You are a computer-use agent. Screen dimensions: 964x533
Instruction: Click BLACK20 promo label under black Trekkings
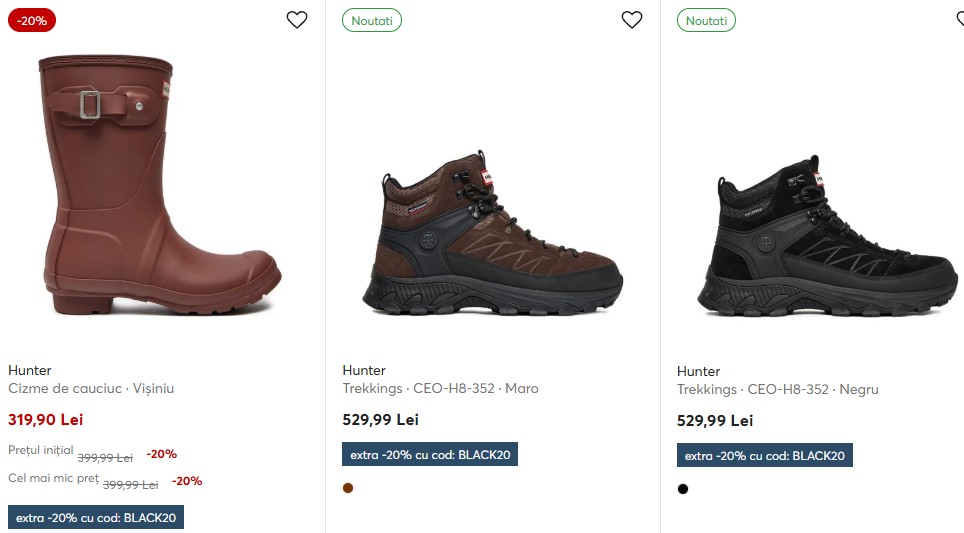pyautogui.click(x=765, y=455)
